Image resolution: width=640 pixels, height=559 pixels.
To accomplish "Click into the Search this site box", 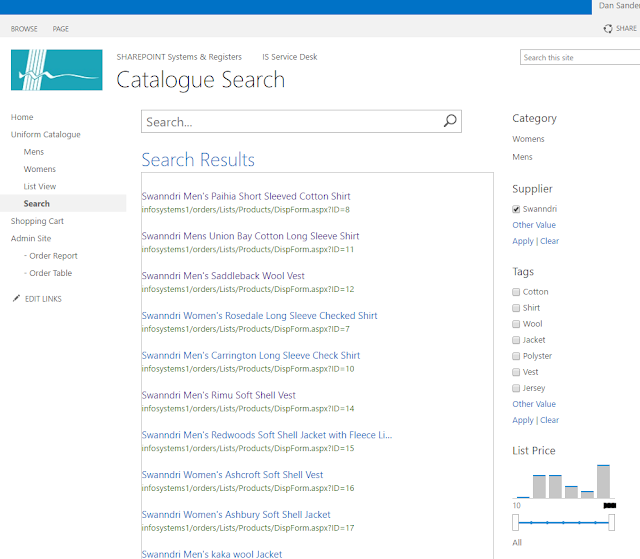I will pos(580,58).
